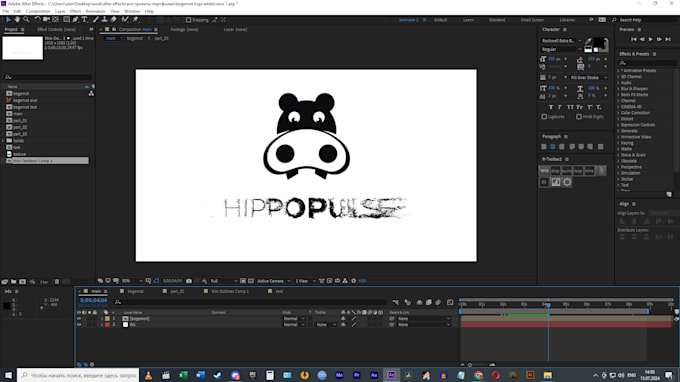Open the Fill Over Stroke dropdown
Viewport: 680px width, 382px height.
coord(589,78)
